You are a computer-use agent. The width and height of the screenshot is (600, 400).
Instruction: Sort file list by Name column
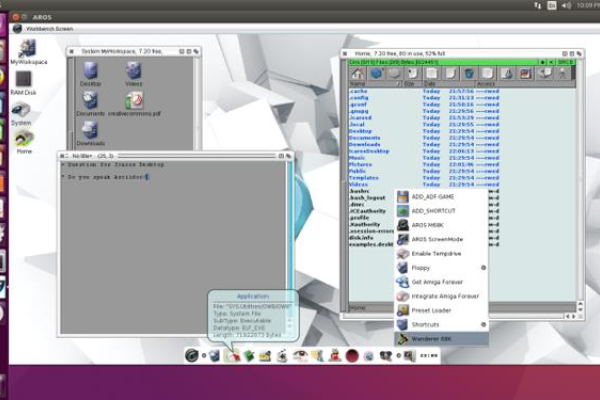[x=374, y=83]
